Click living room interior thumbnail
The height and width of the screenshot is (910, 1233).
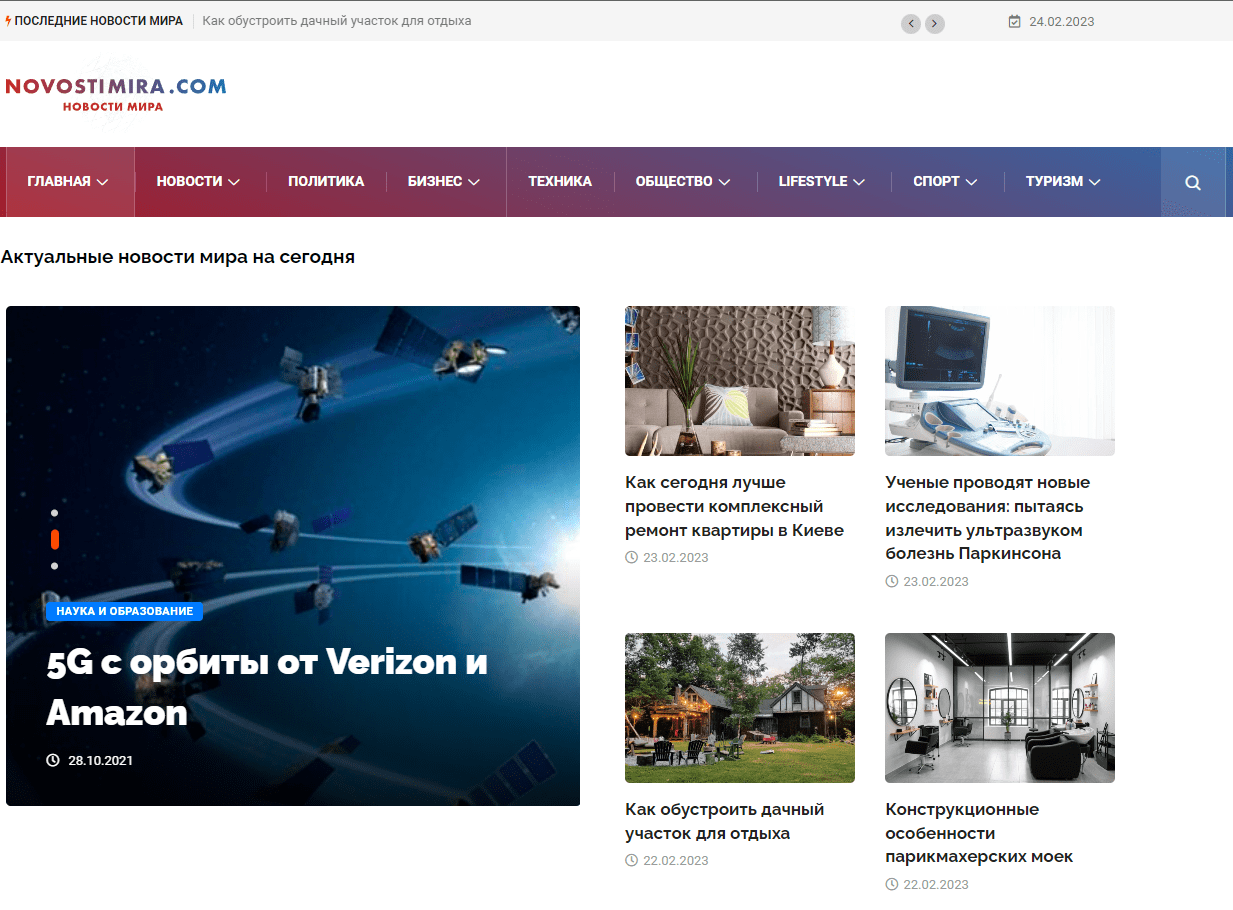coord(740,381)
